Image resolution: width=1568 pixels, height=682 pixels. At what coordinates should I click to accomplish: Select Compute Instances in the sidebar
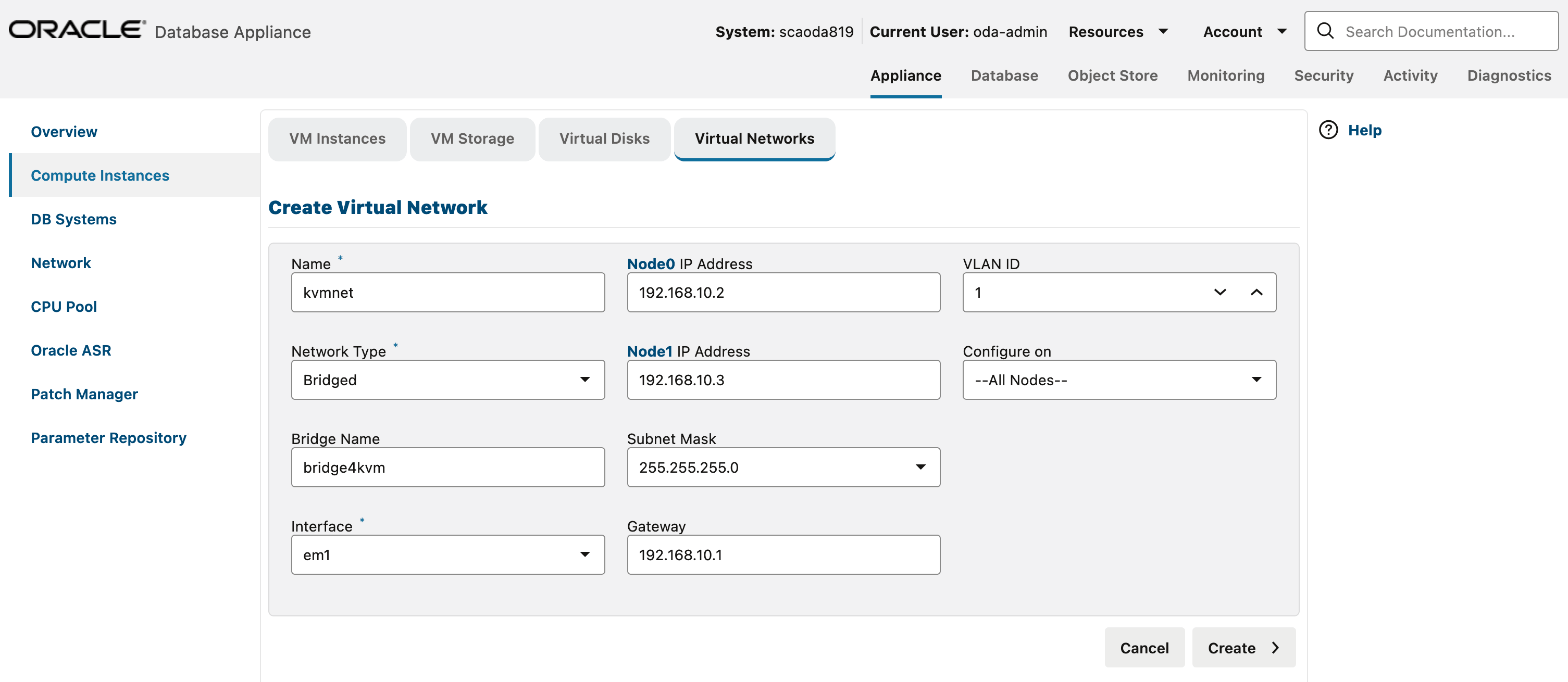point(100,175)
